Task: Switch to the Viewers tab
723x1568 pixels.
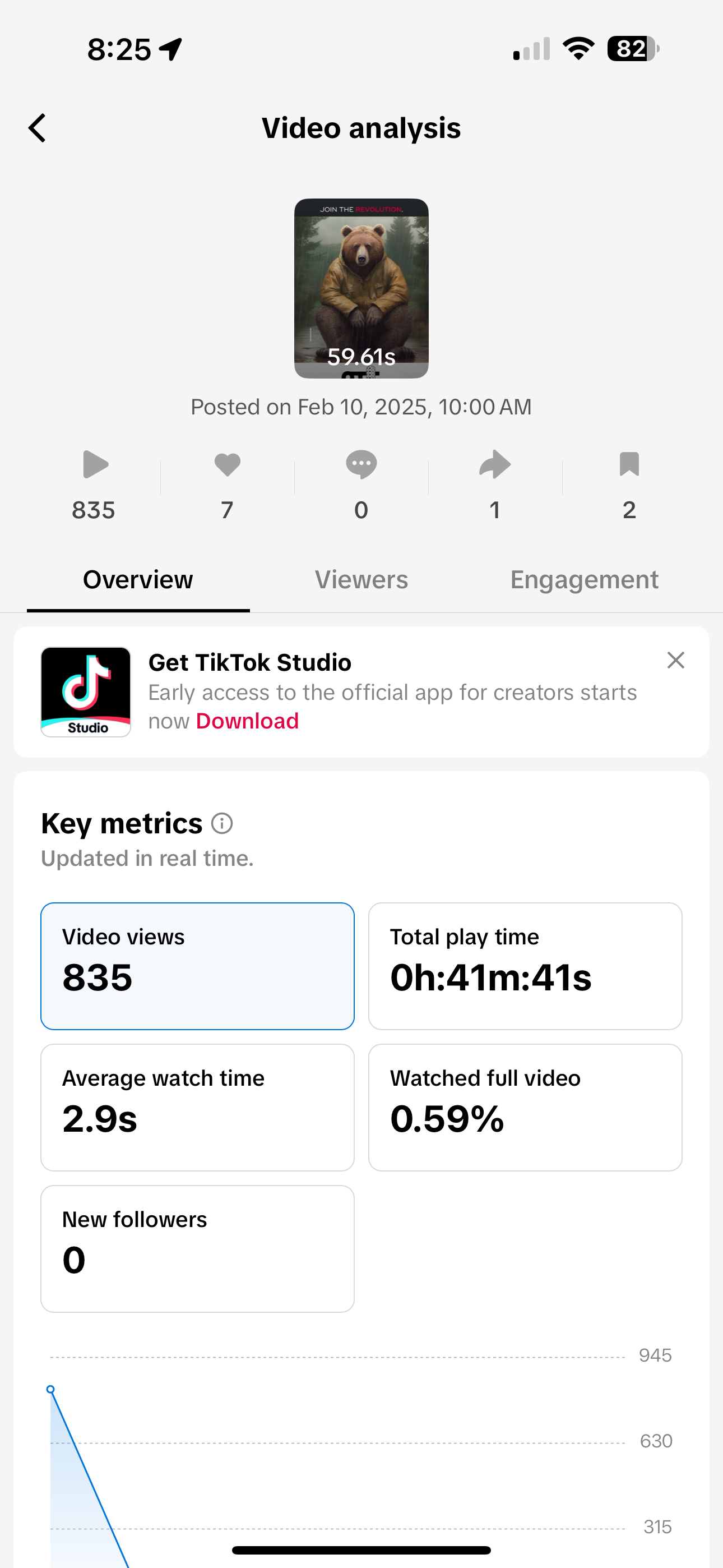Action: [361, 579]
